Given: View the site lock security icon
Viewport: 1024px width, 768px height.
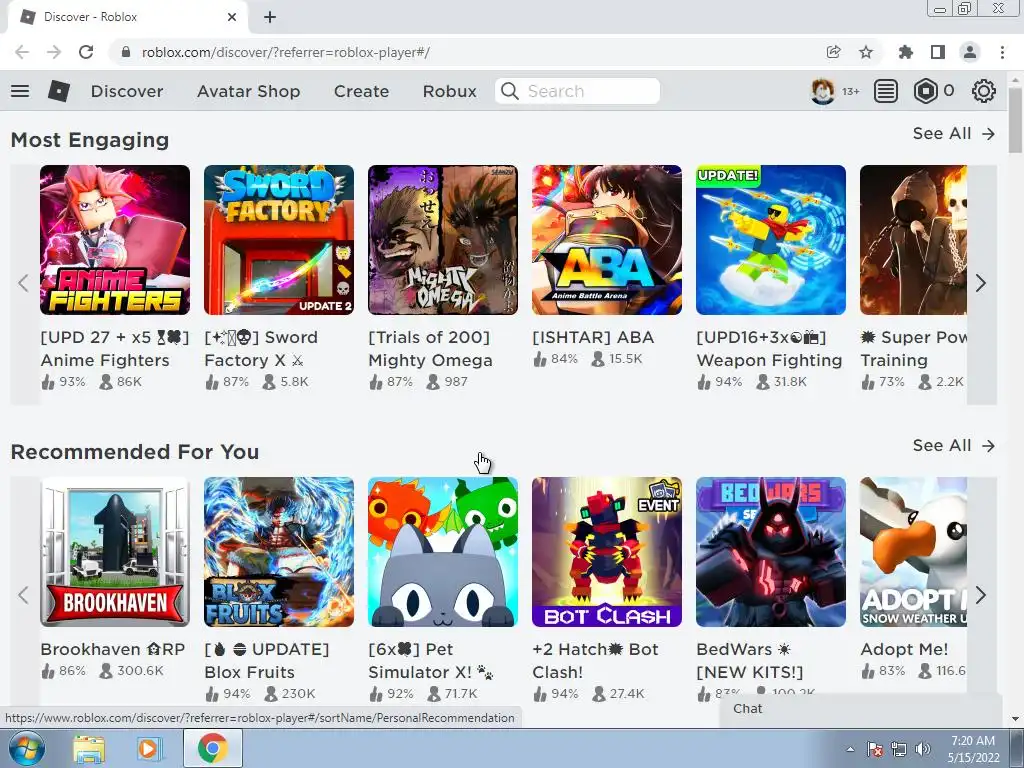Looking at the screenshot, I should point(126,52).
